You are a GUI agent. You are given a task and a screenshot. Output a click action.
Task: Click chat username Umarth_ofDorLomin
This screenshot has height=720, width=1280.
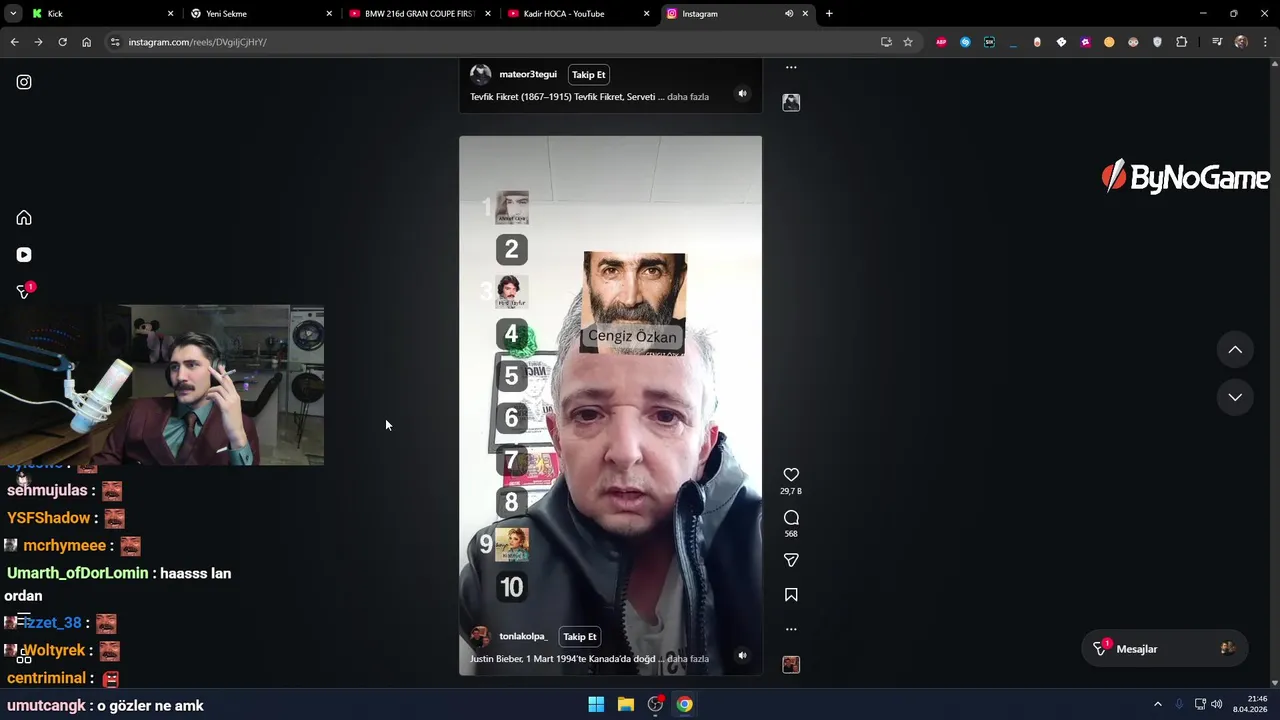pos(78,574)
